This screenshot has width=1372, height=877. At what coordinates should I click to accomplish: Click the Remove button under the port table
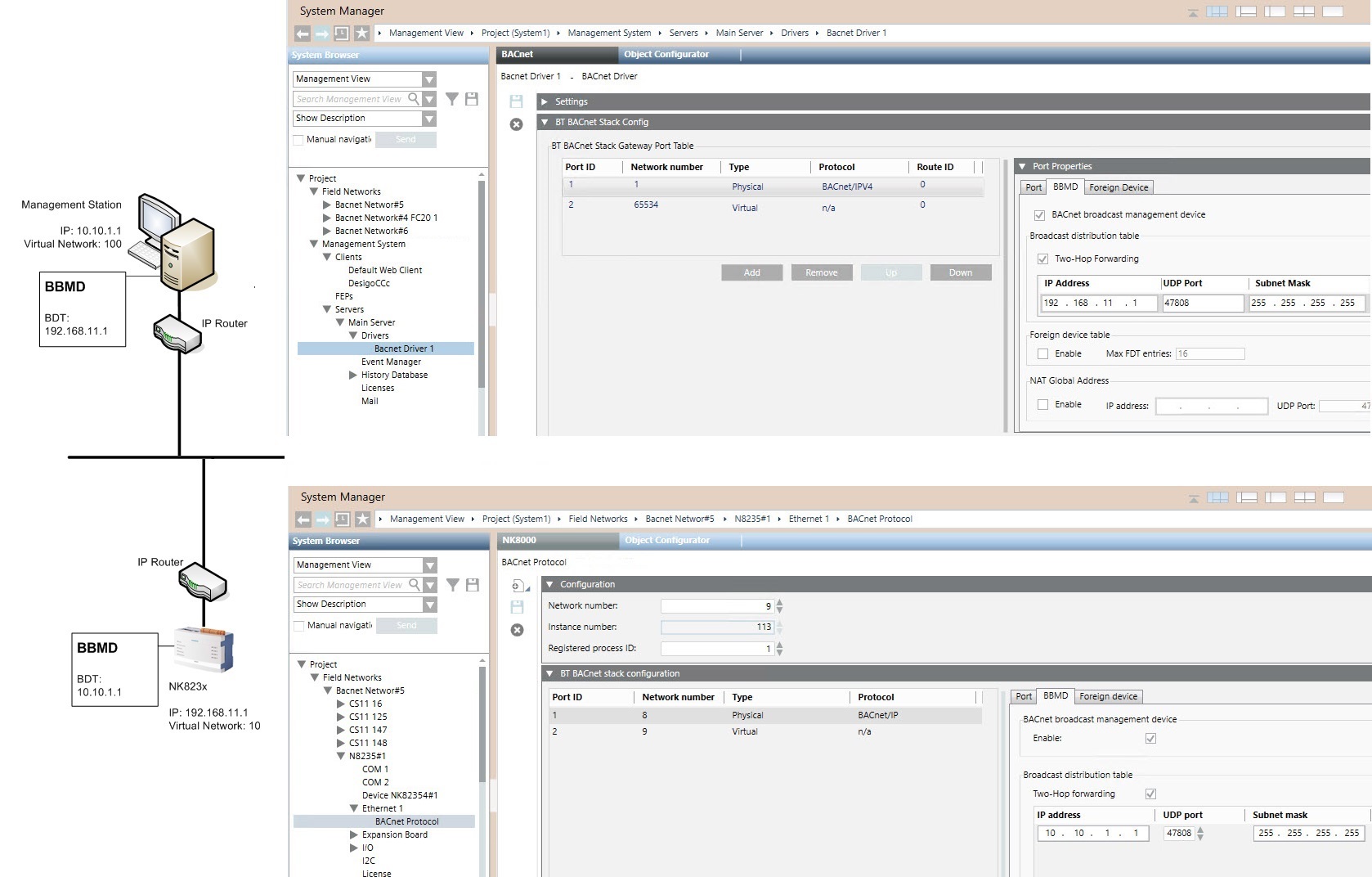point(822,272)
